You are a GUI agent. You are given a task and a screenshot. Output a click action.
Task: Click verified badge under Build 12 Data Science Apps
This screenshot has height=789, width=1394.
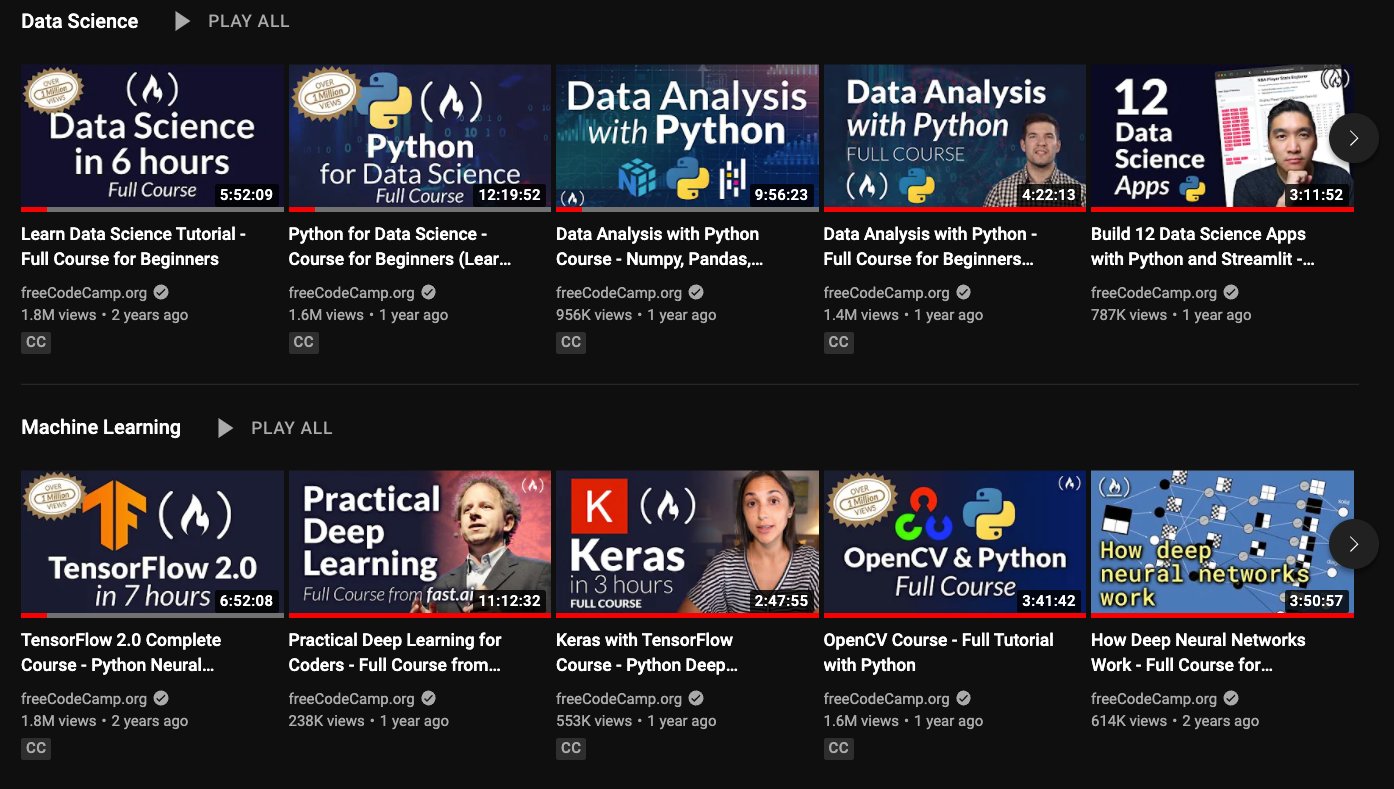(1231, 293)
